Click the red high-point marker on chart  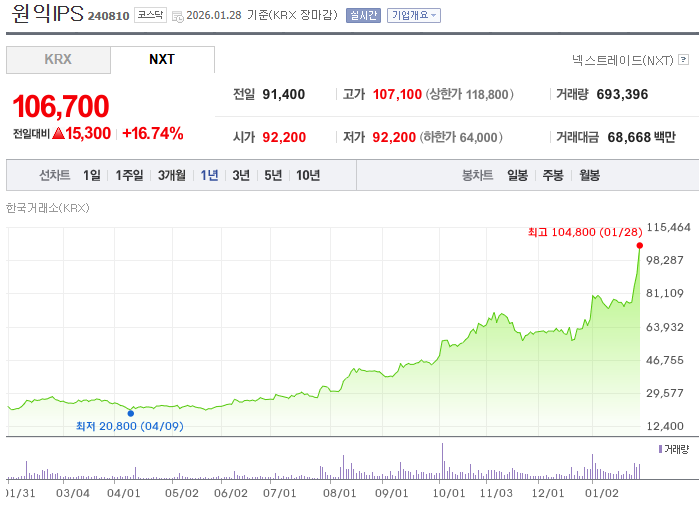[640, 246]
